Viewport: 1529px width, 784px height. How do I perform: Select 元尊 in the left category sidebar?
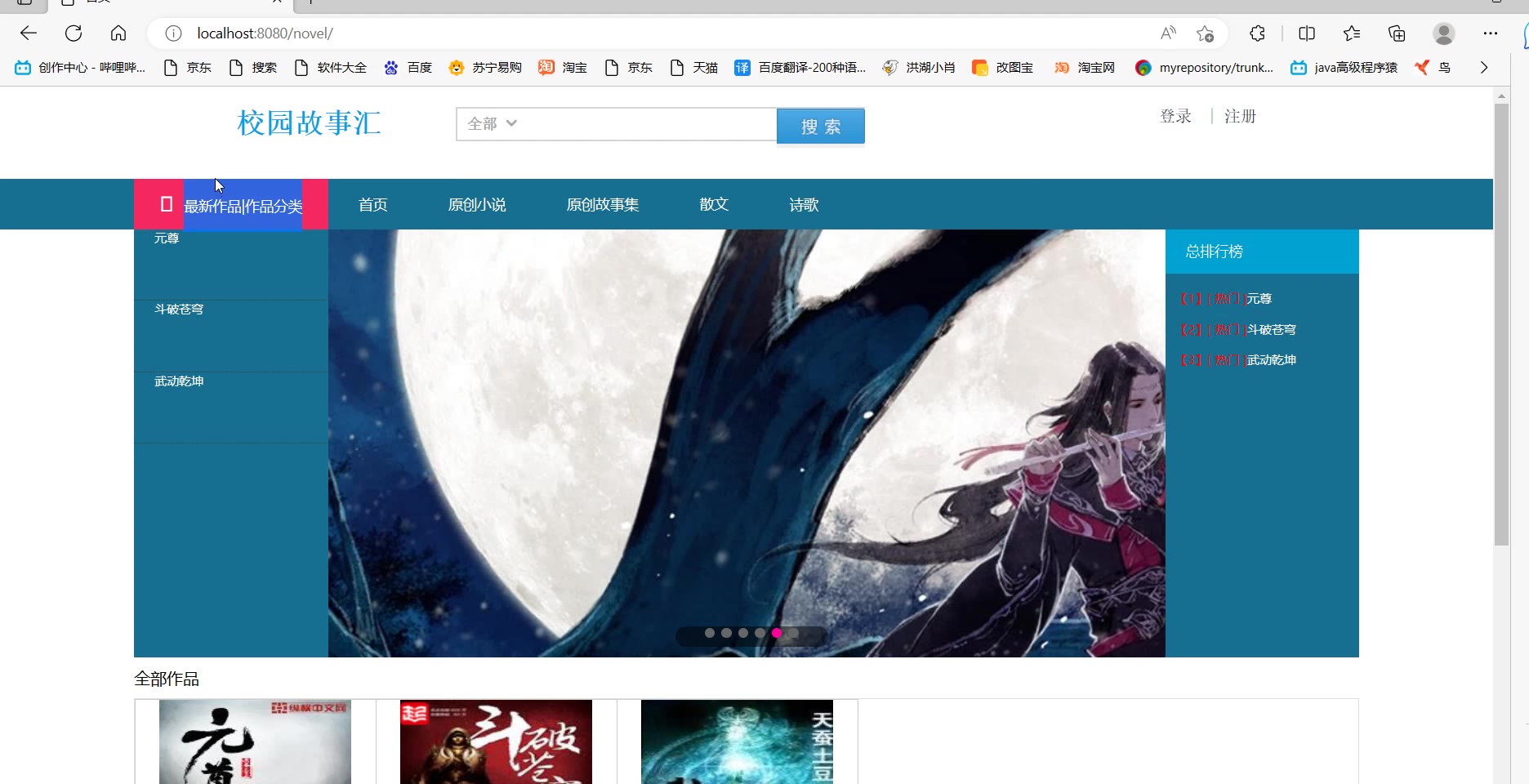pyautogui.click(x=167, y=238)
